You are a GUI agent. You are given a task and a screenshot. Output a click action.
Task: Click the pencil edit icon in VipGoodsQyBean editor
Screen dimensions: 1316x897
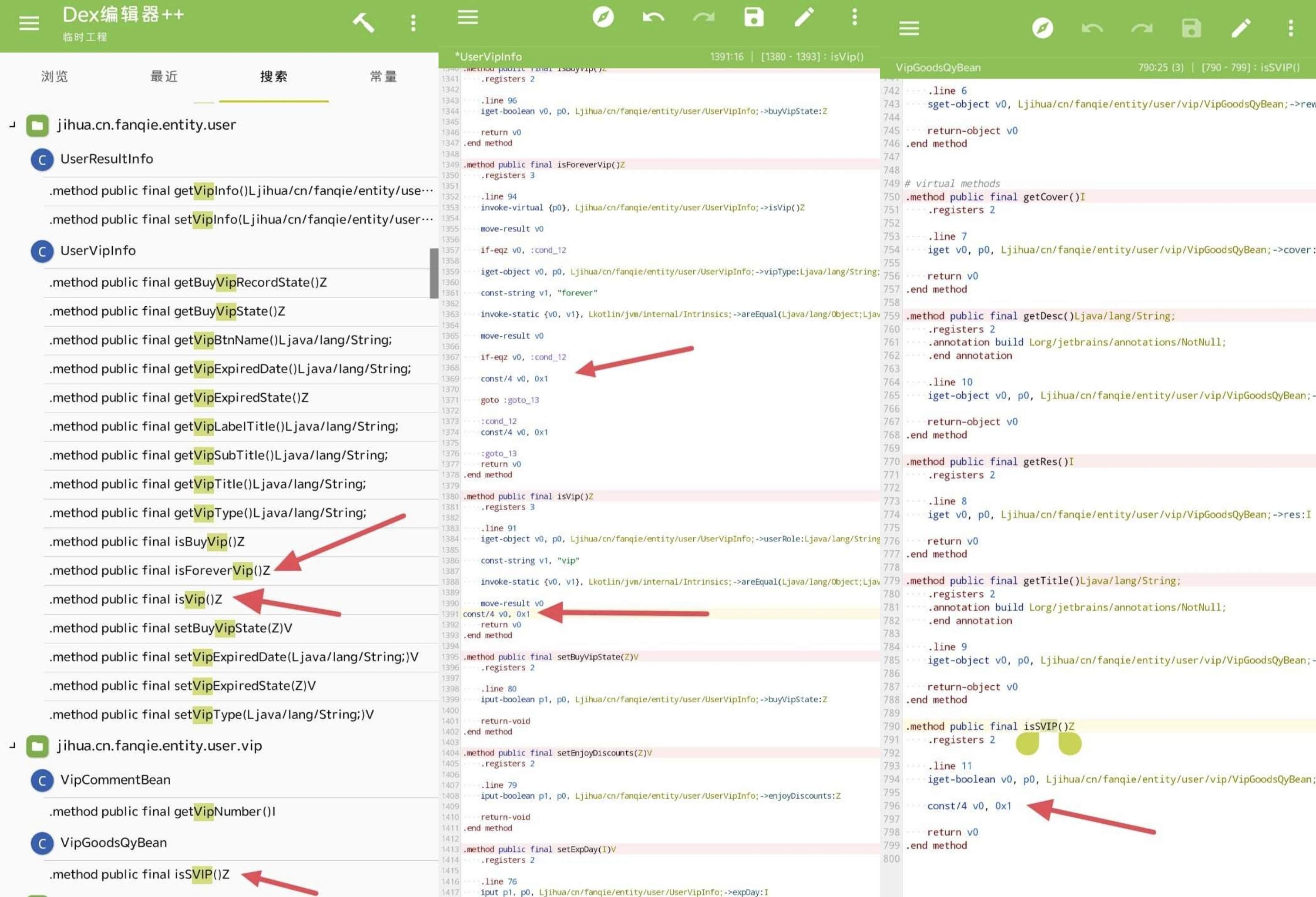(1240, 28)
